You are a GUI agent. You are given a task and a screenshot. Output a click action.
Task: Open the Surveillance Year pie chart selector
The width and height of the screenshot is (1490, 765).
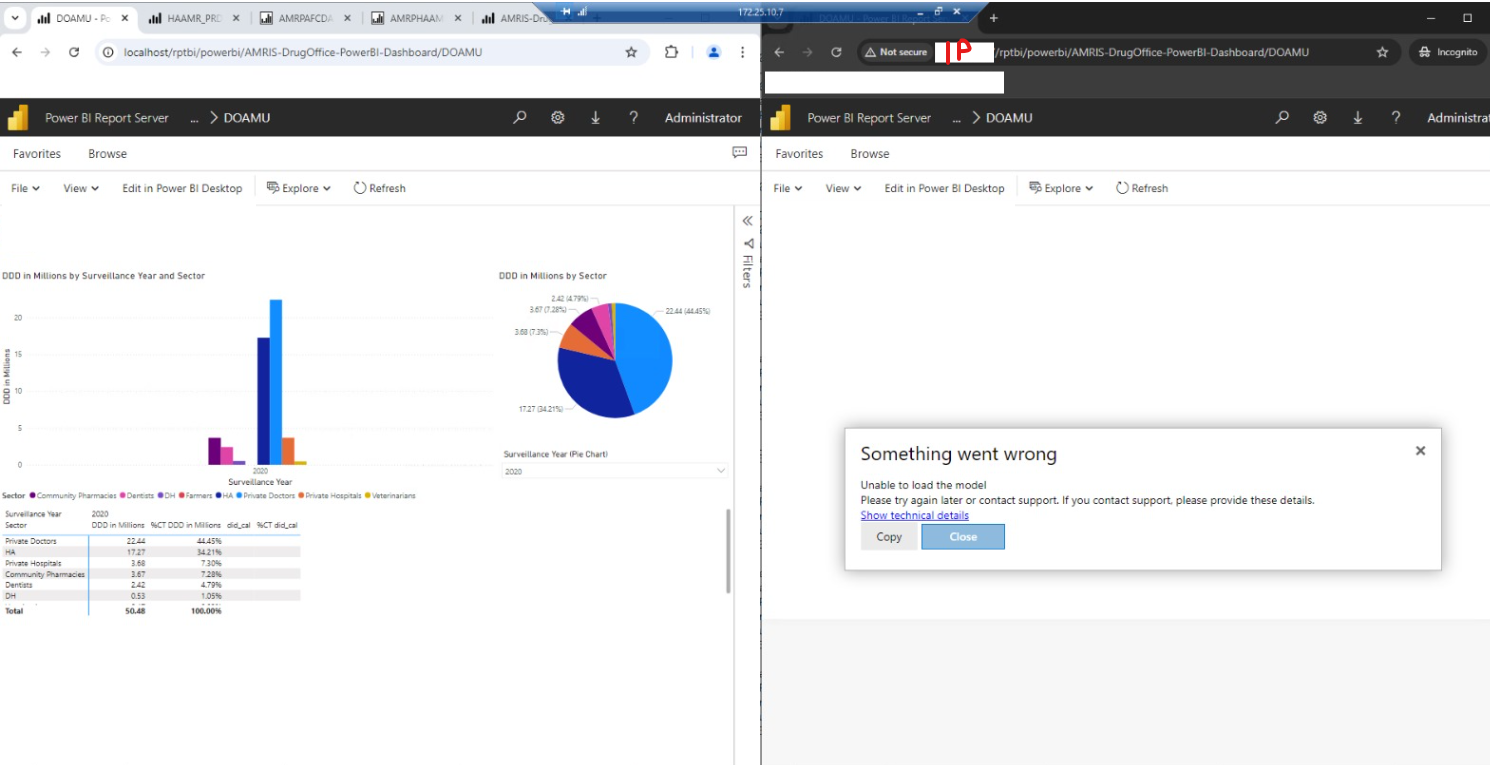coord(613,470)
